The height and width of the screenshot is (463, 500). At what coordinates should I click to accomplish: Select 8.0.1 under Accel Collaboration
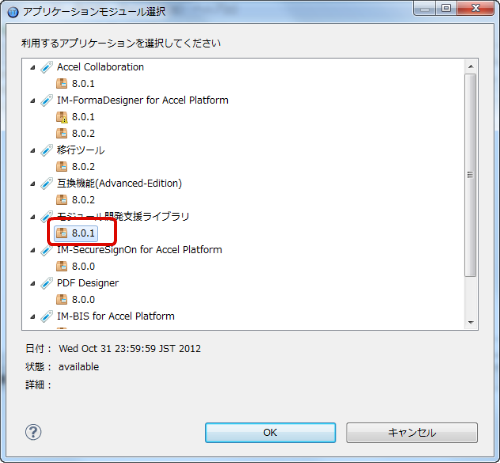83,83
